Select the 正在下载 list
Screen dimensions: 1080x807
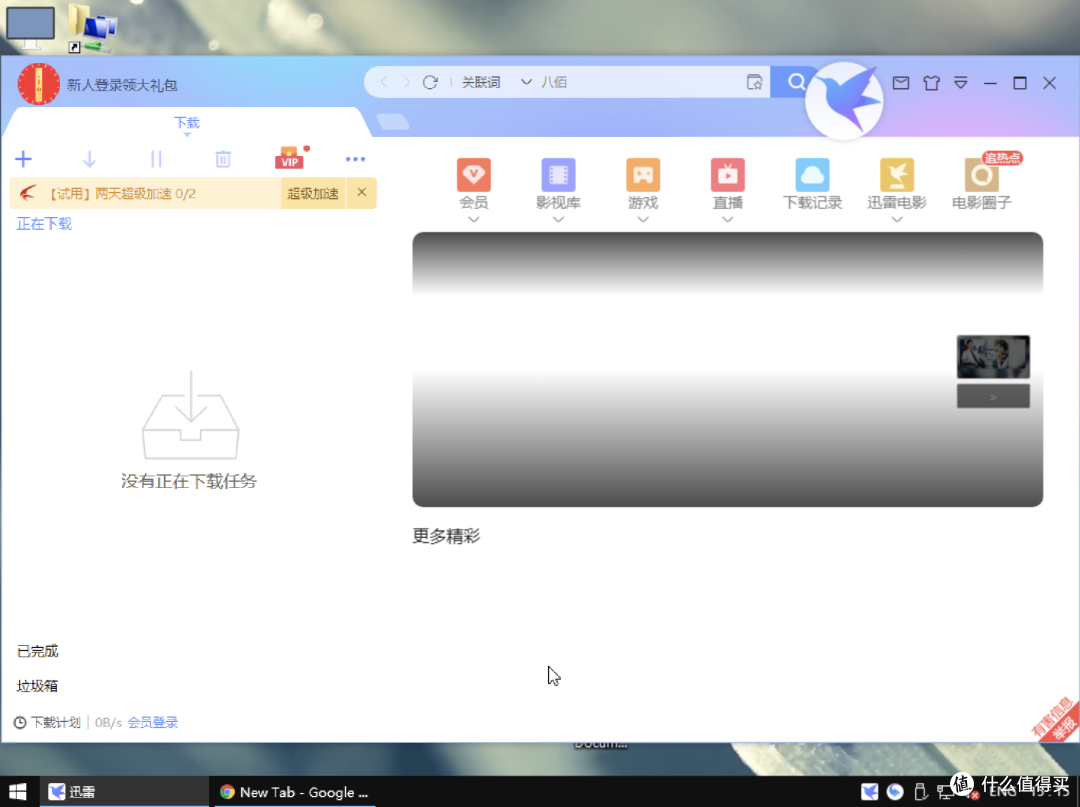click(44, 224)
